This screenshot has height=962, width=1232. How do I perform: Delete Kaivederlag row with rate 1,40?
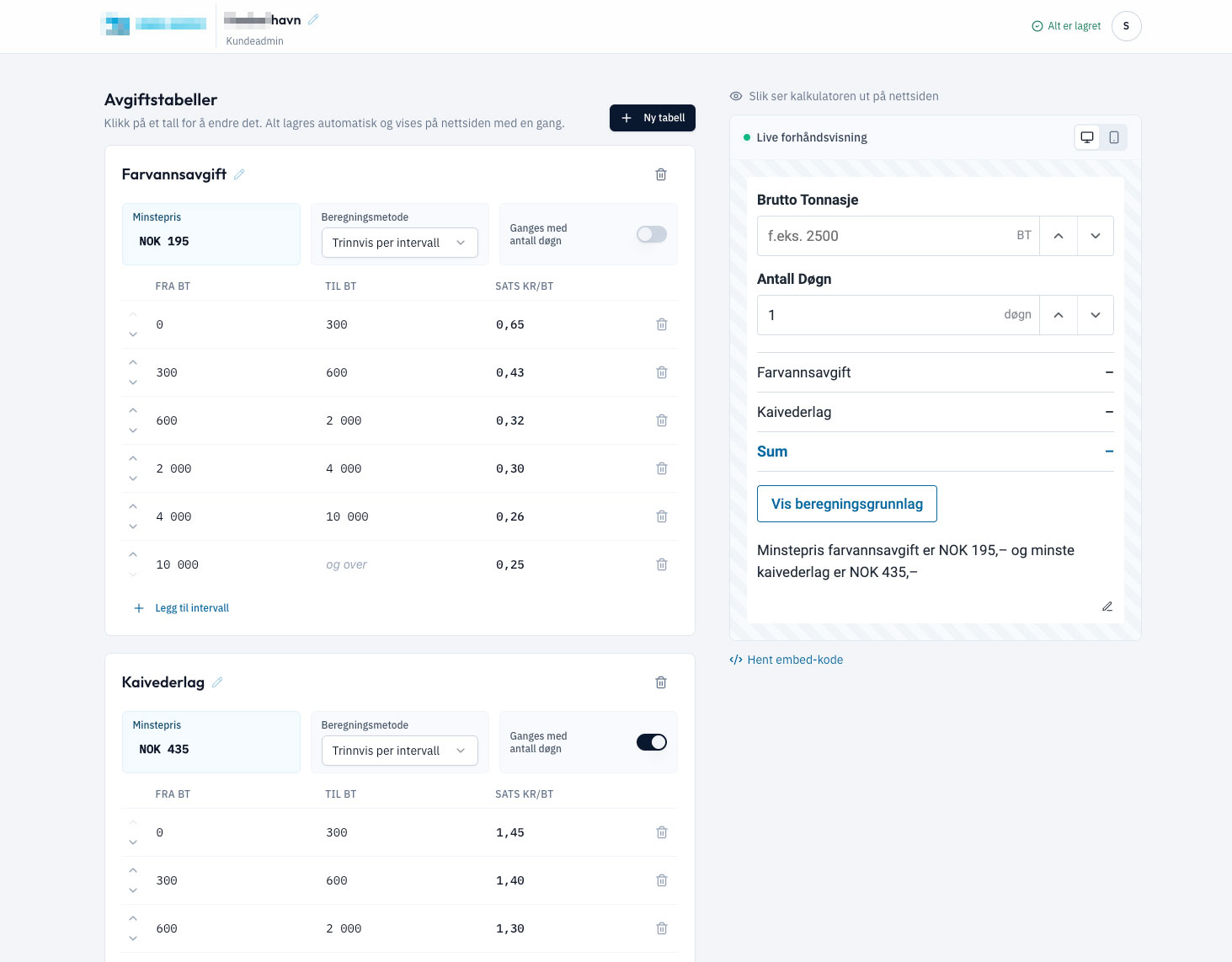click(x=662, y=880)
